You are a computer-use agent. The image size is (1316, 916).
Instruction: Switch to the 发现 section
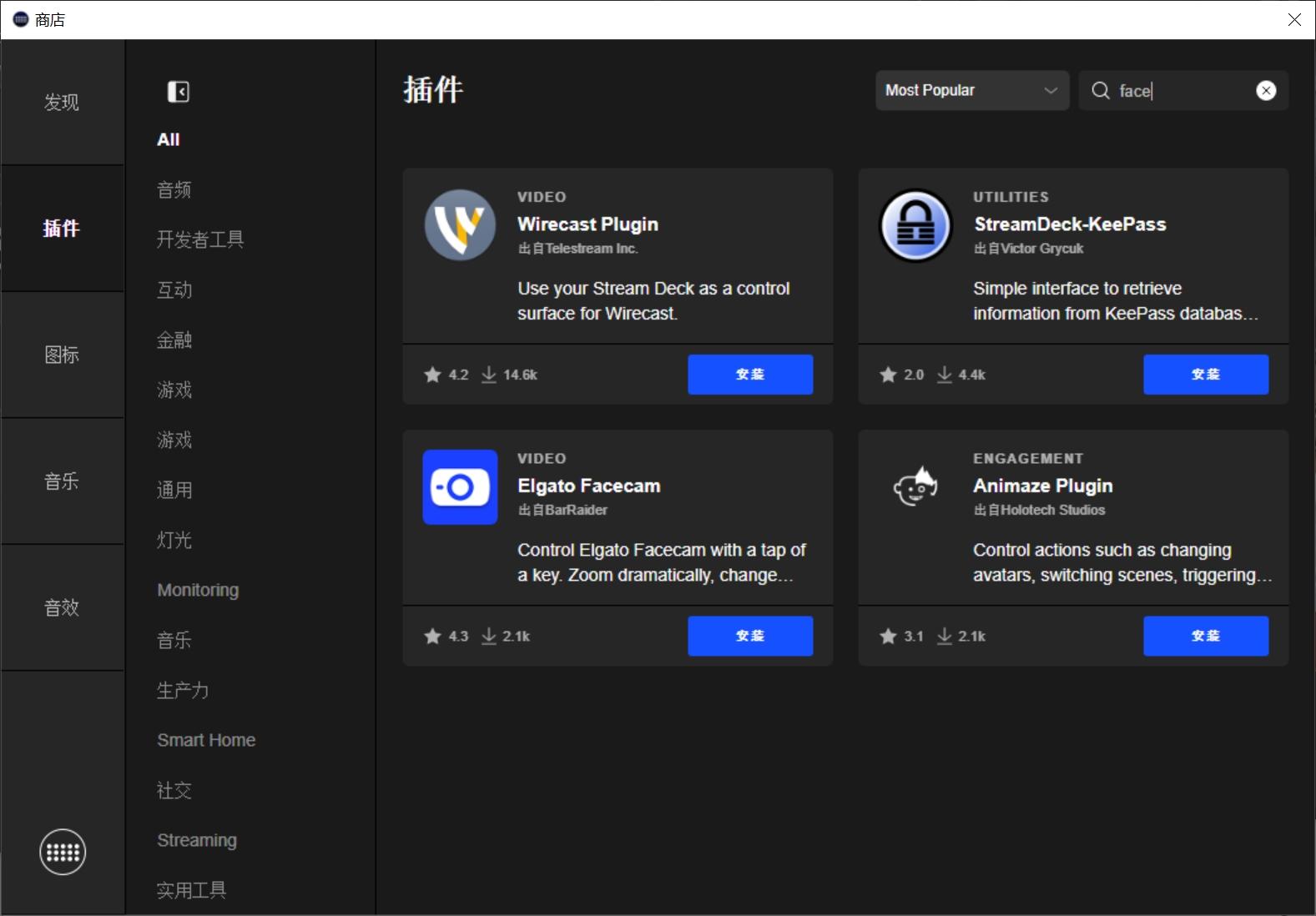click(x=63, y=102)
